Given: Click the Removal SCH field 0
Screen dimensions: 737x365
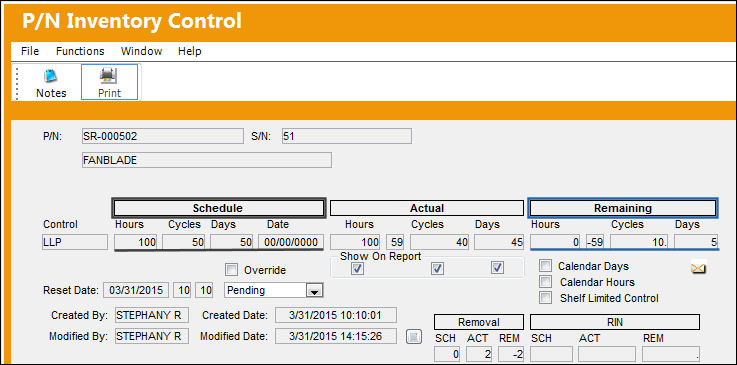Looking at the screenshot, I should tap(447, 354).
